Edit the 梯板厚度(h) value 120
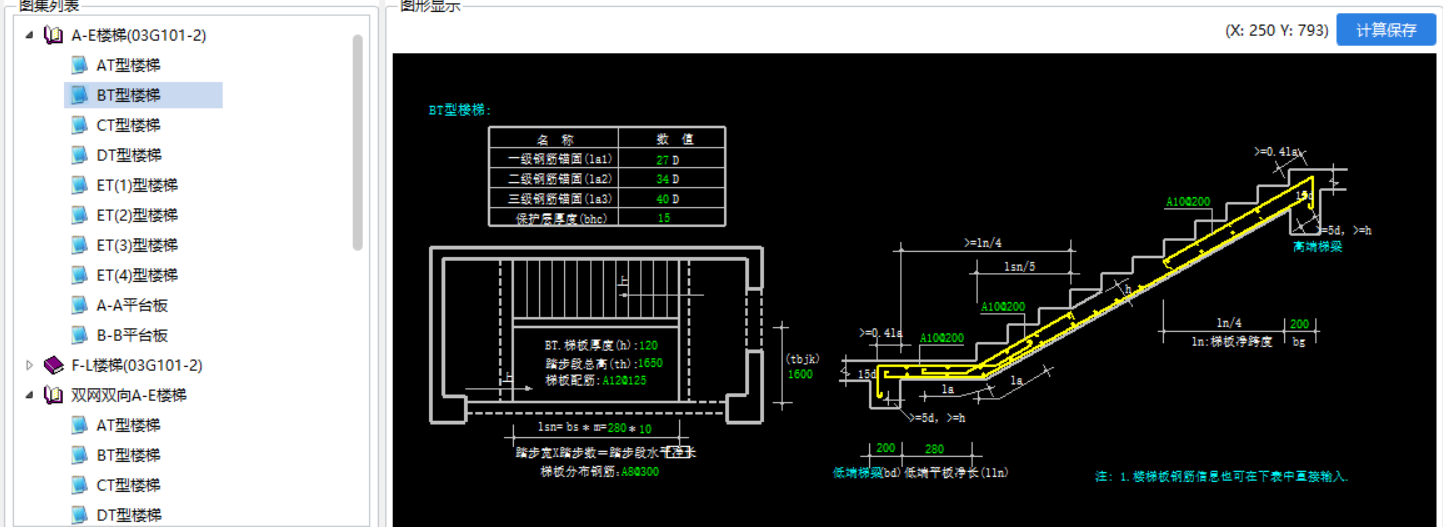 (648, 345)
